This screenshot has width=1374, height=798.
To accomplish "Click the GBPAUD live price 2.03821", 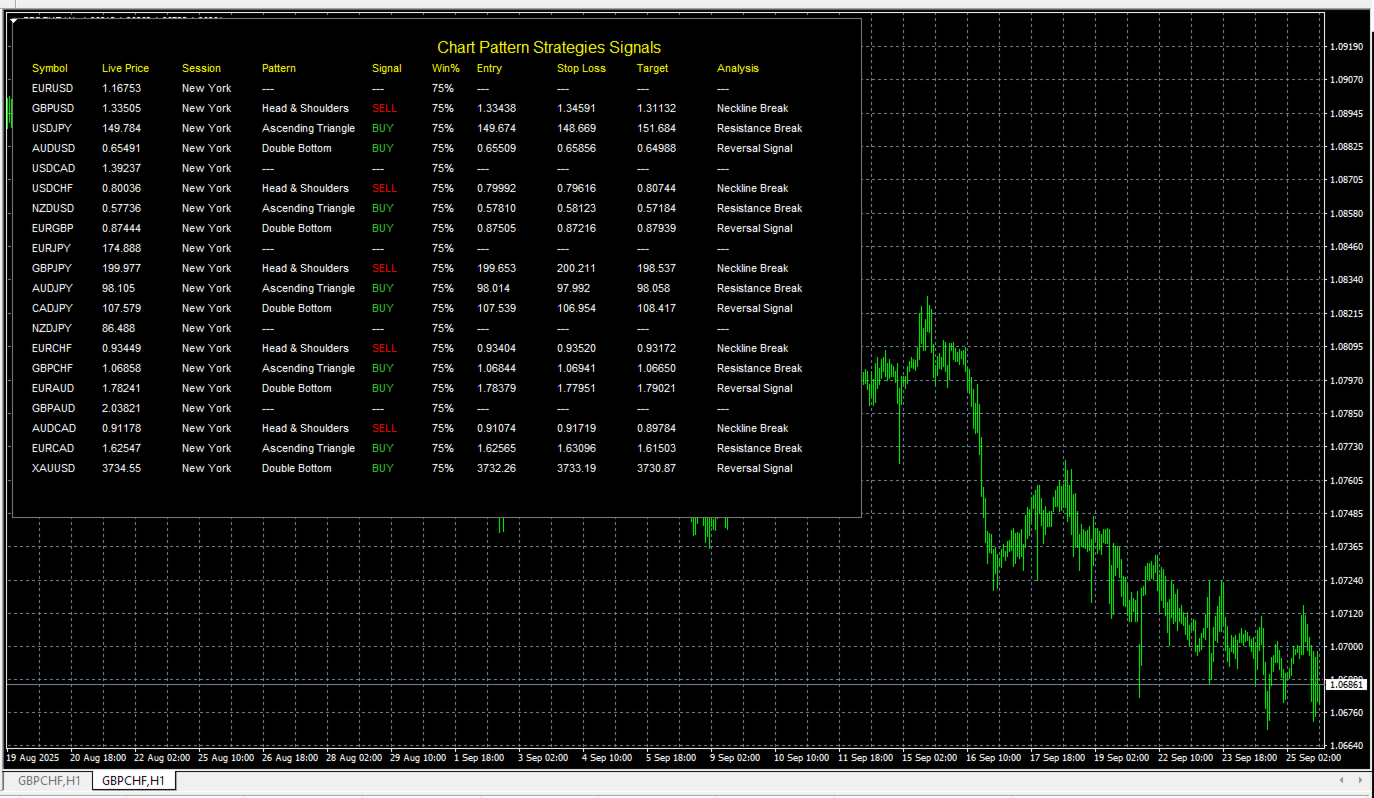I will 122,408.
